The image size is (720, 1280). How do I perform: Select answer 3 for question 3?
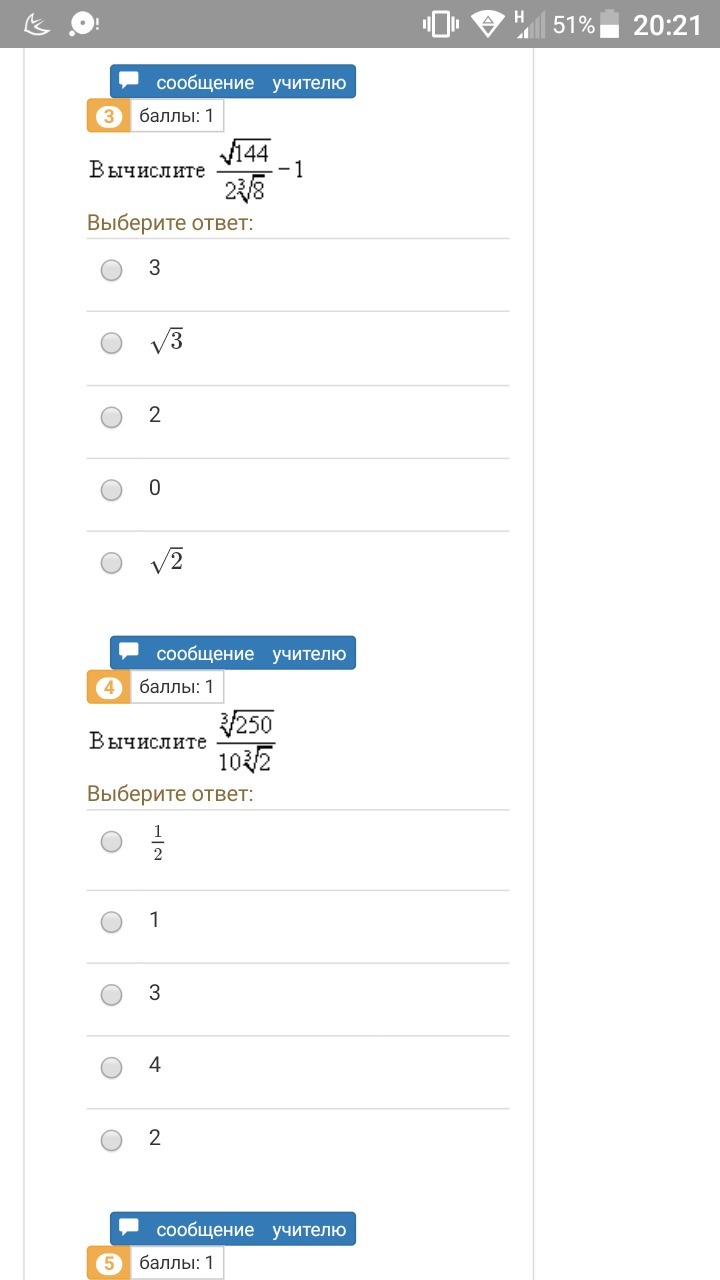(x=111, y=270)
